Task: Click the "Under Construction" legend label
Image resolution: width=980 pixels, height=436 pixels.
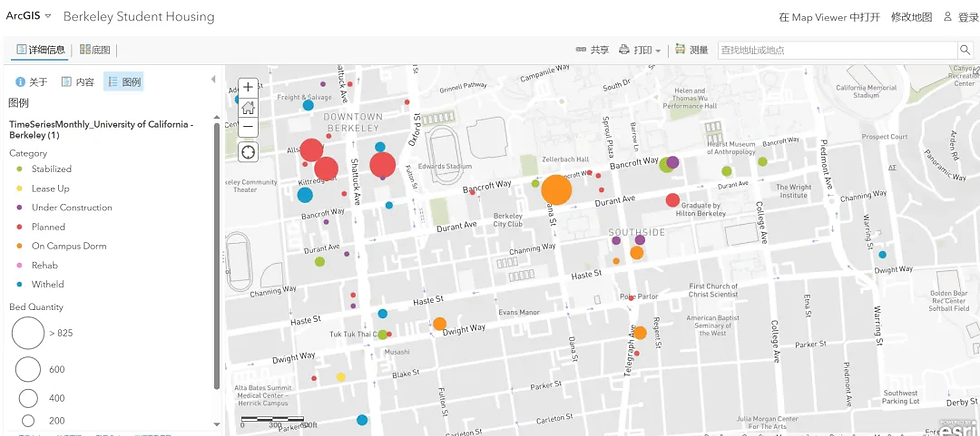Action: pos(72,207)
